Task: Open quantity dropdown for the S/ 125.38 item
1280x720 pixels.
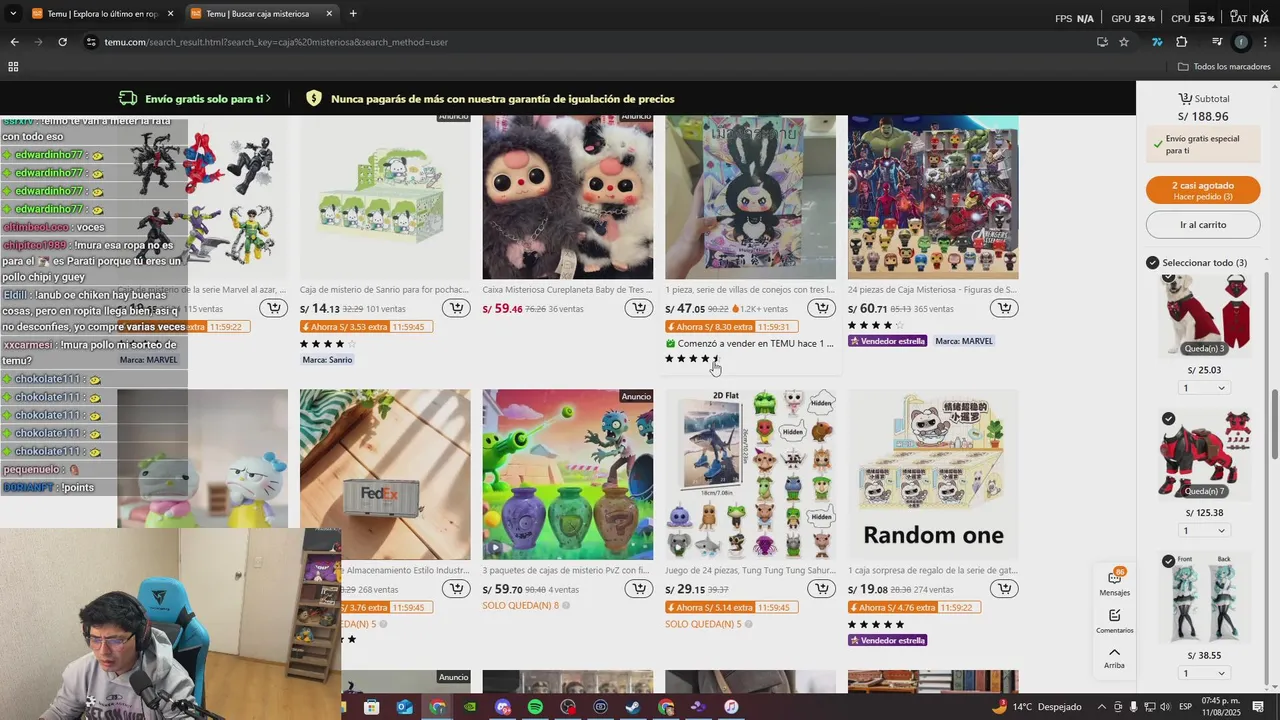Action: [1204, 531]
